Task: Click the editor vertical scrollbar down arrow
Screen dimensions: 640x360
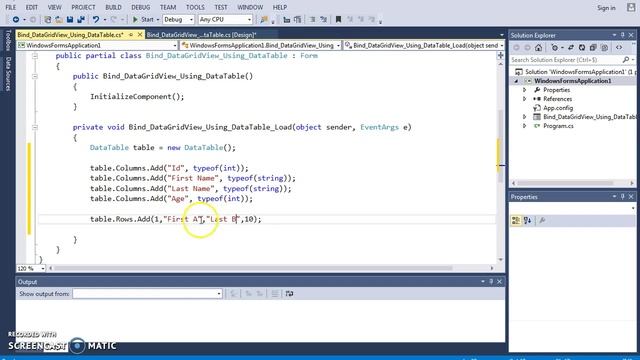Action: pyautogui.click(x=500, y=260)
